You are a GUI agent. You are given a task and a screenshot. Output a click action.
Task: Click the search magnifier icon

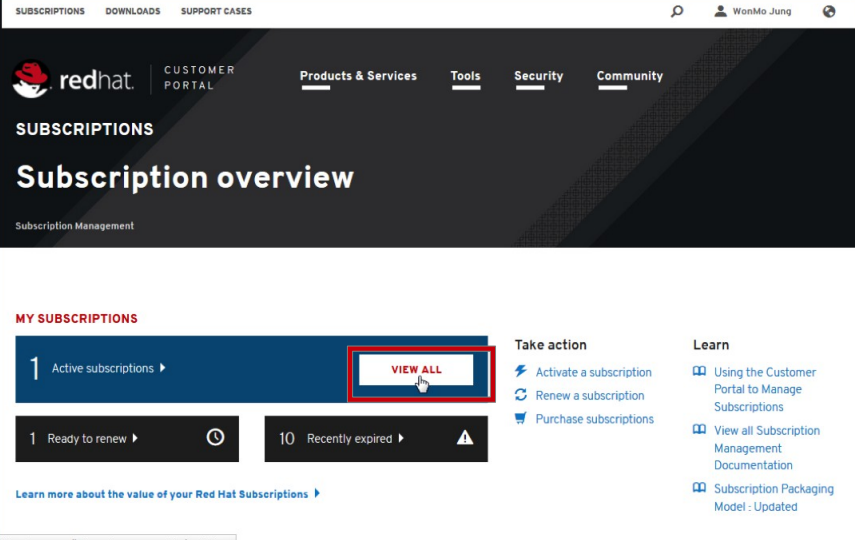pyautogui.click(x=677, y=11)
